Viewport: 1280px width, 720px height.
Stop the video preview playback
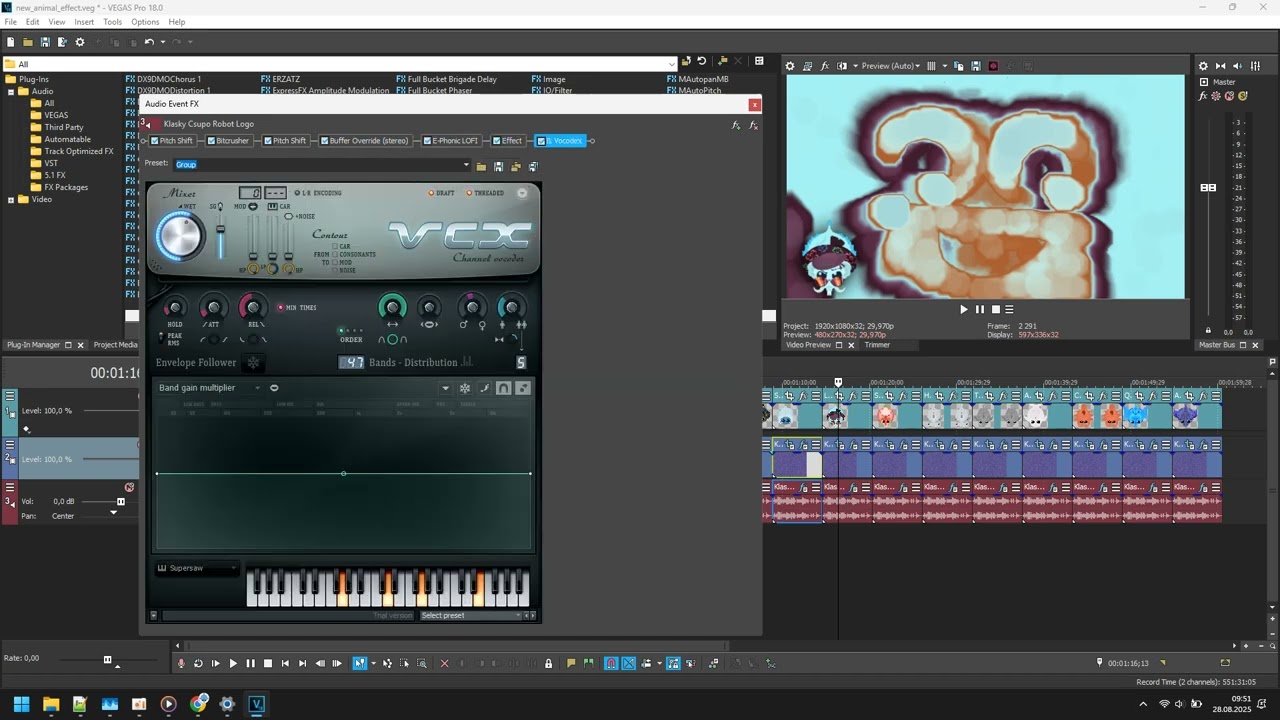[995, 310]
